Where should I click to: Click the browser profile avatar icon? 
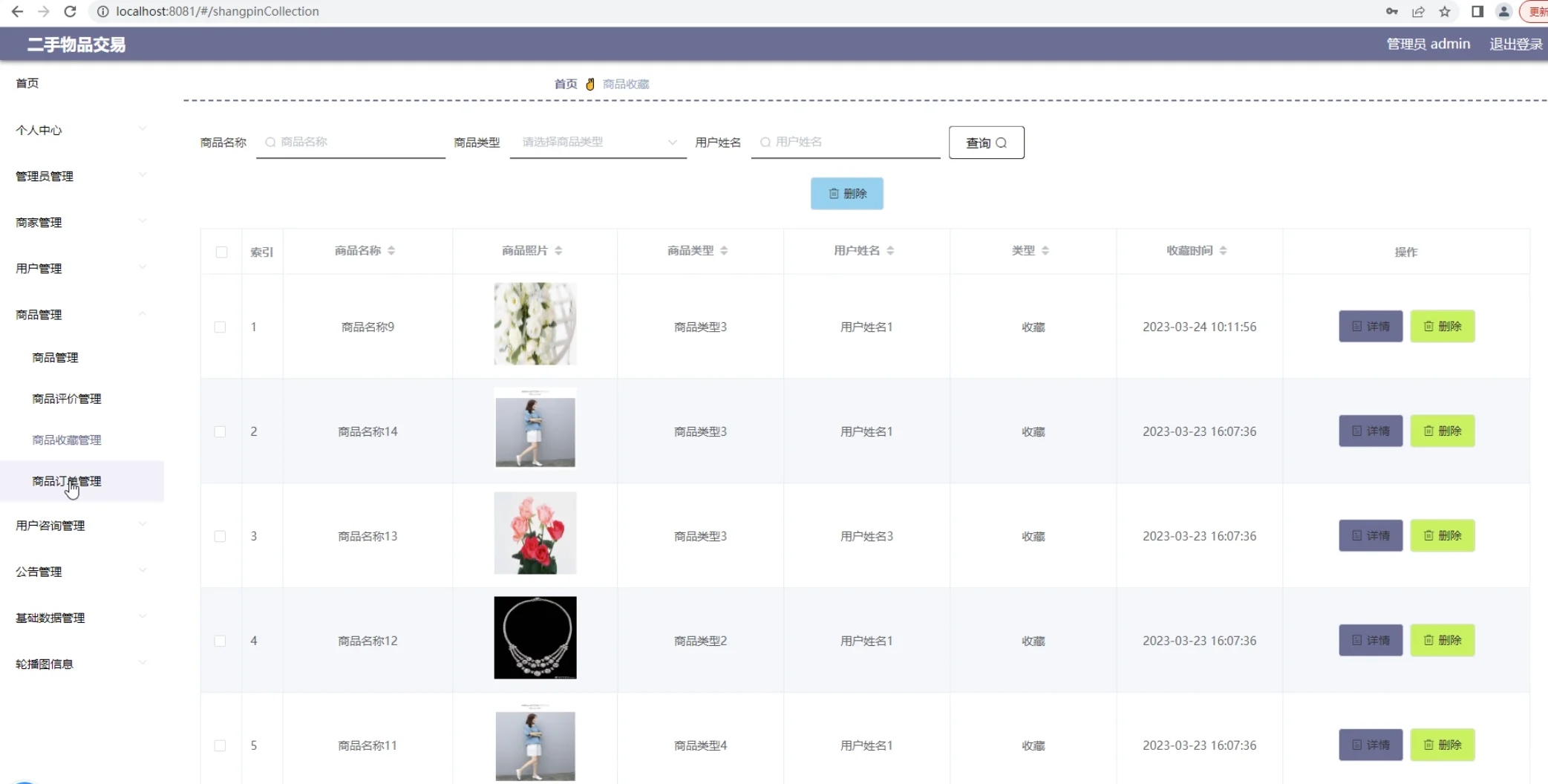point(1504,11)
